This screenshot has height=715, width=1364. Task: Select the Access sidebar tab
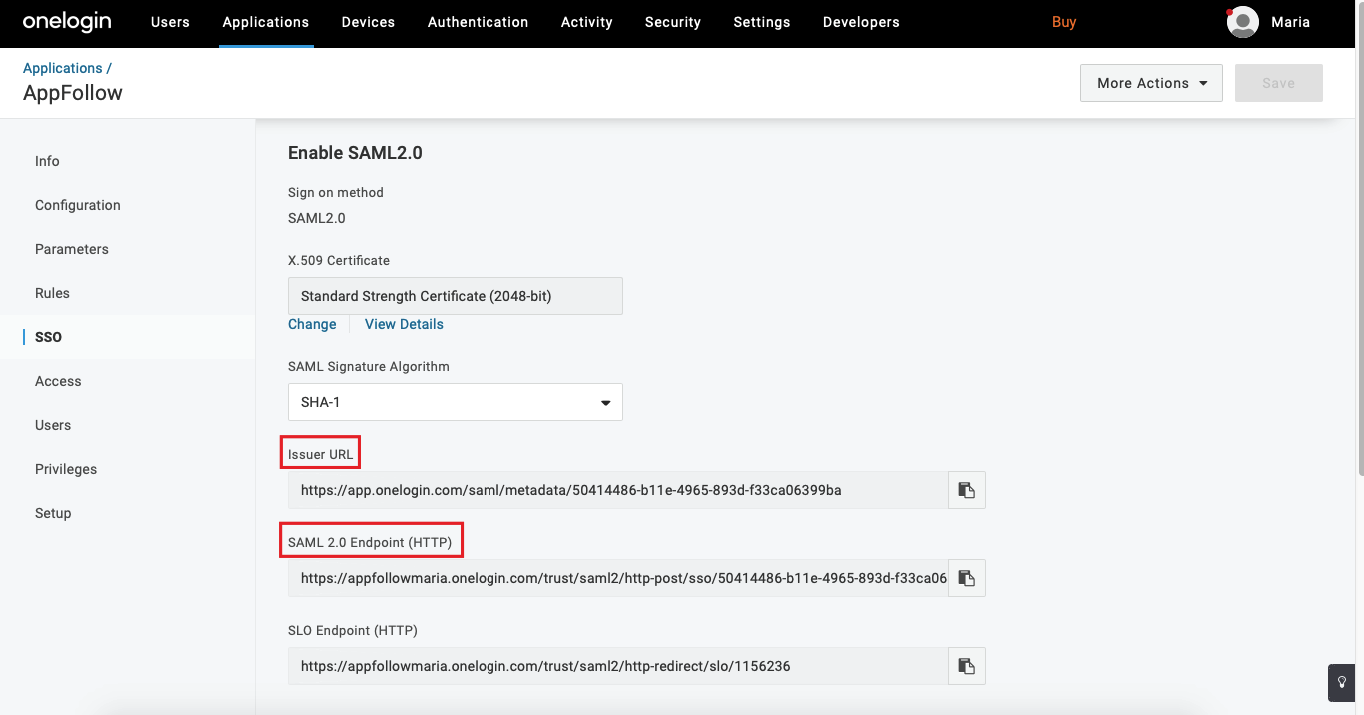[x=58, y=381]
